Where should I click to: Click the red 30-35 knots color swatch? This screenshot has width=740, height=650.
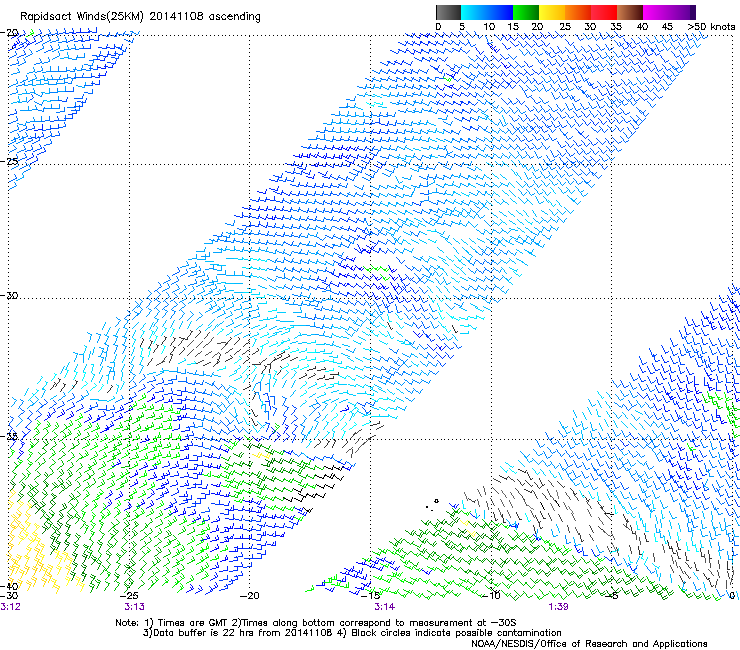(604, 12)
